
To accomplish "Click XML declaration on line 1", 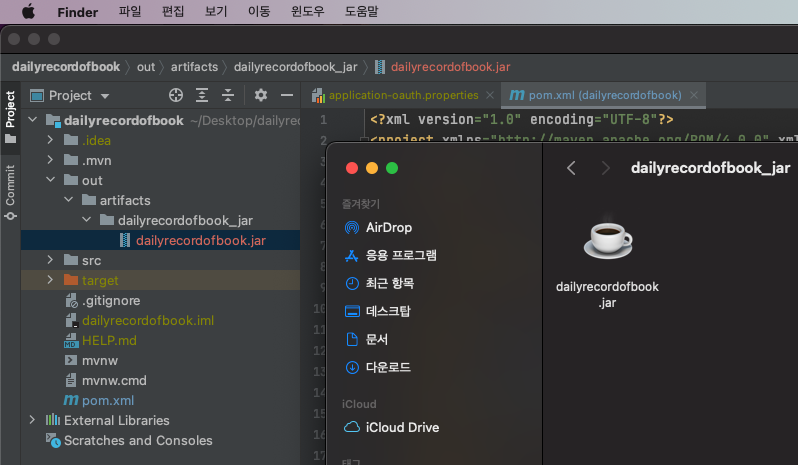I will pyautogui.click(x=522, y=120).
